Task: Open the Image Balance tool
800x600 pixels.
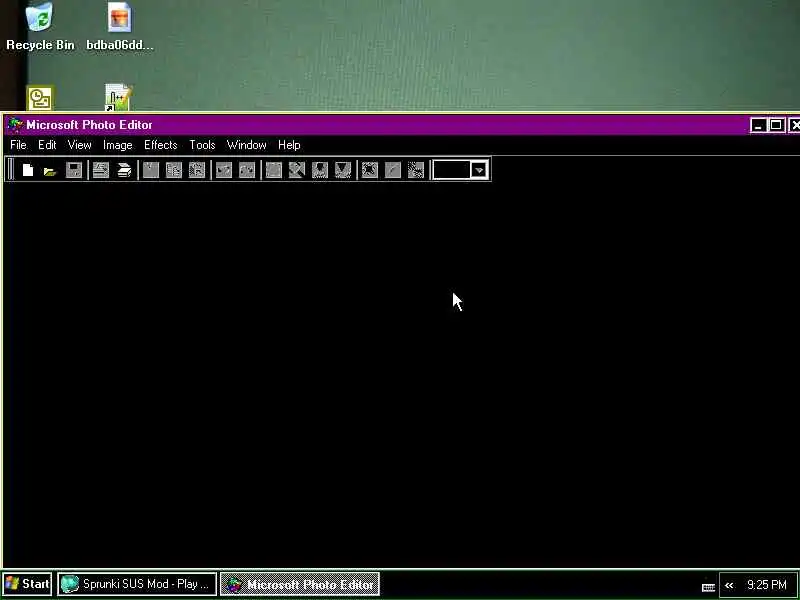Action: [369, 170]
